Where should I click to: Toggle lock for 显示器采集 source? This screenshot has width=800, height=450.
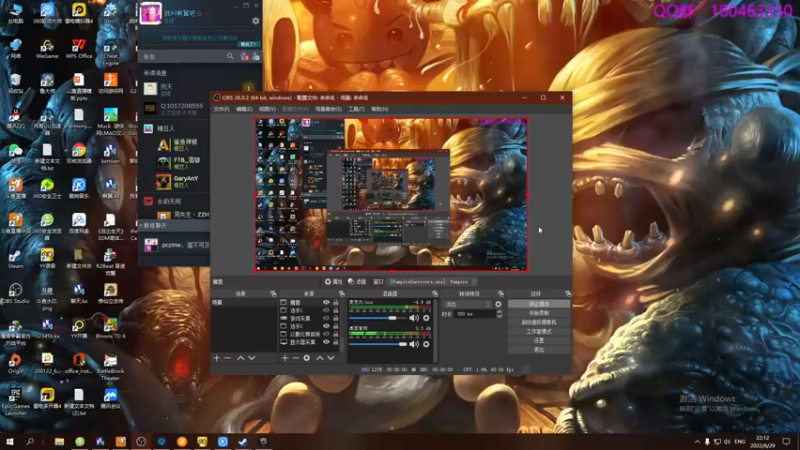pos(335,342)
